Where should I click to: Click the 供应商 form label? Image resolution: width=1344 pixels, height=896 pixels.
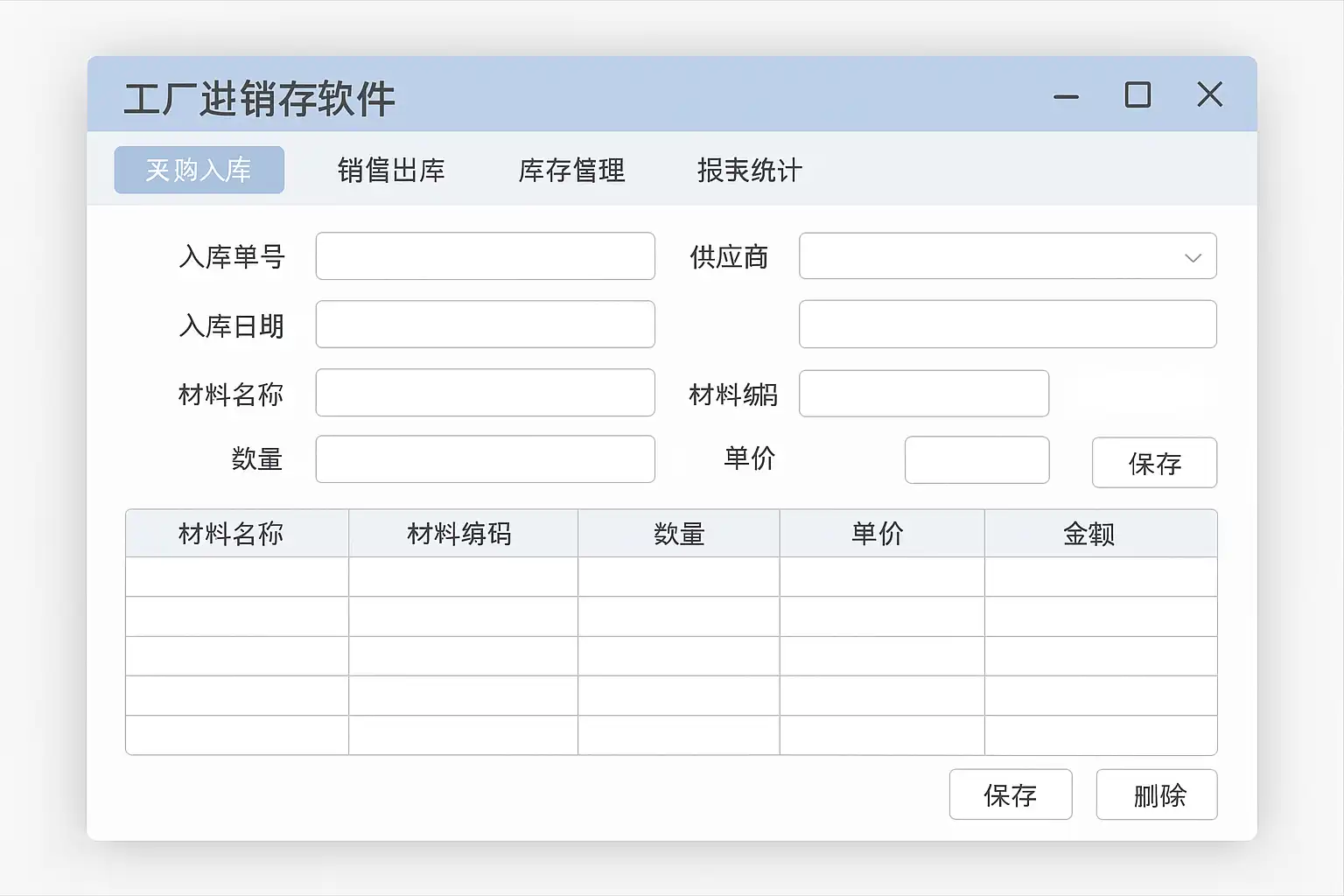(729, 256)
